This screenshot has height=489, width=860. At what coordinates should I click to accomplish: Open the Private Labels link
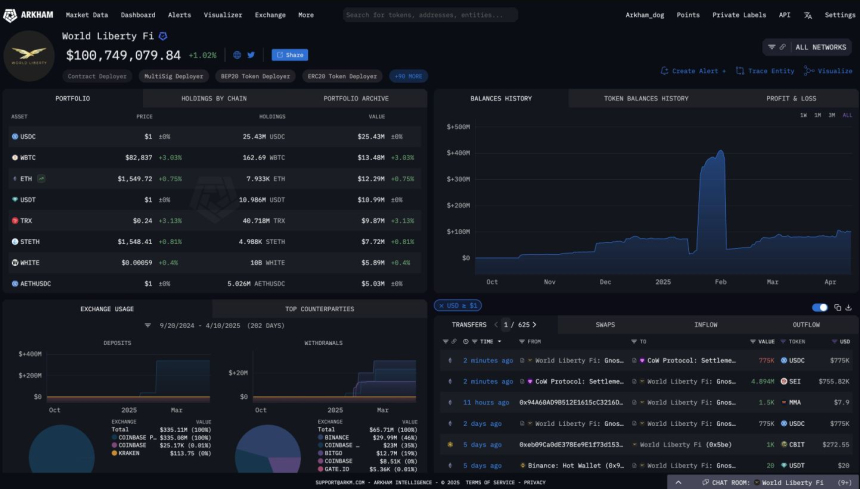pos(739,15)
